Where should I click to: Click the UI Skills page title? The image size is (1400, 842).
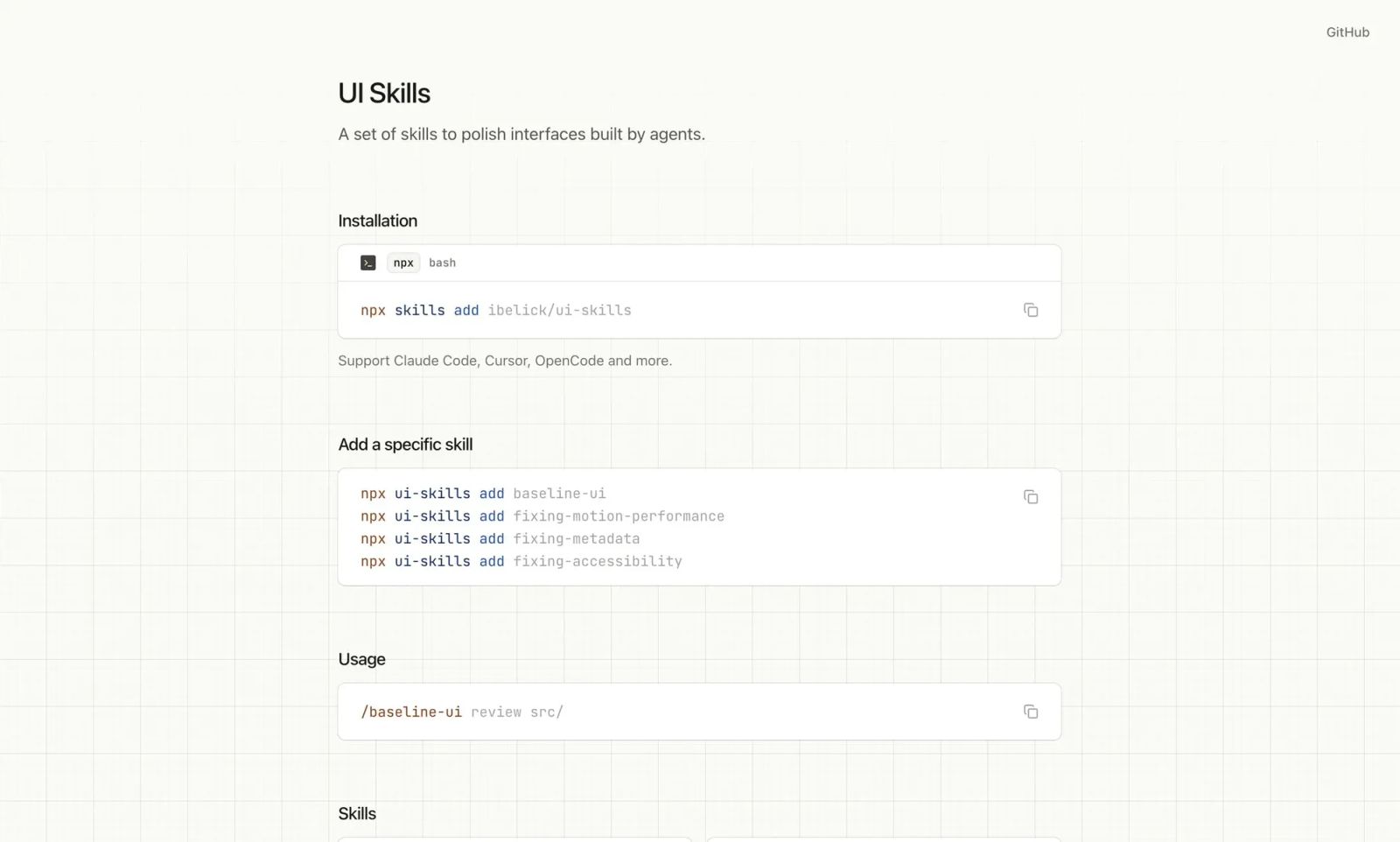pyautogui.click(x=384, y=93)
